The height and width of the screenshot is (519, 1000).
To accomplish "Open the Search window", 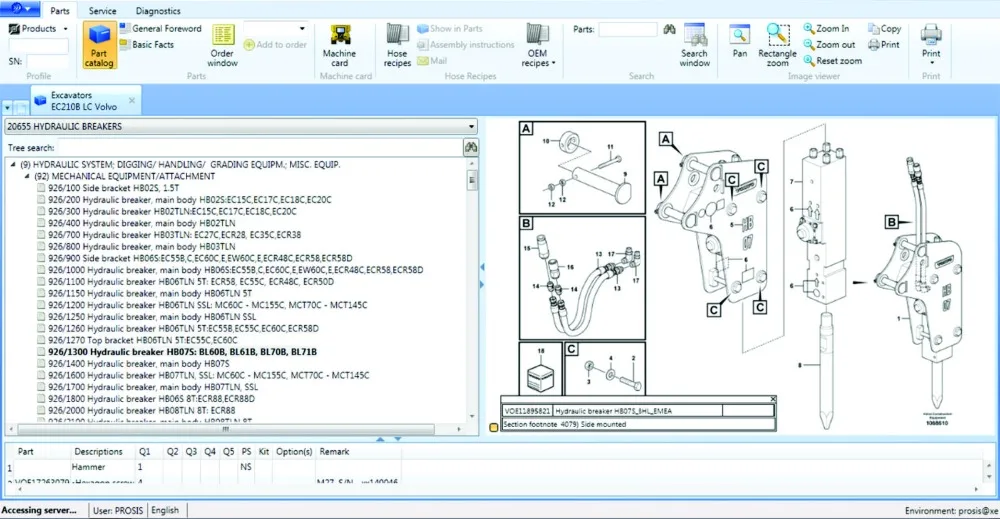I will pyautogui.click(x=695, y=46).
